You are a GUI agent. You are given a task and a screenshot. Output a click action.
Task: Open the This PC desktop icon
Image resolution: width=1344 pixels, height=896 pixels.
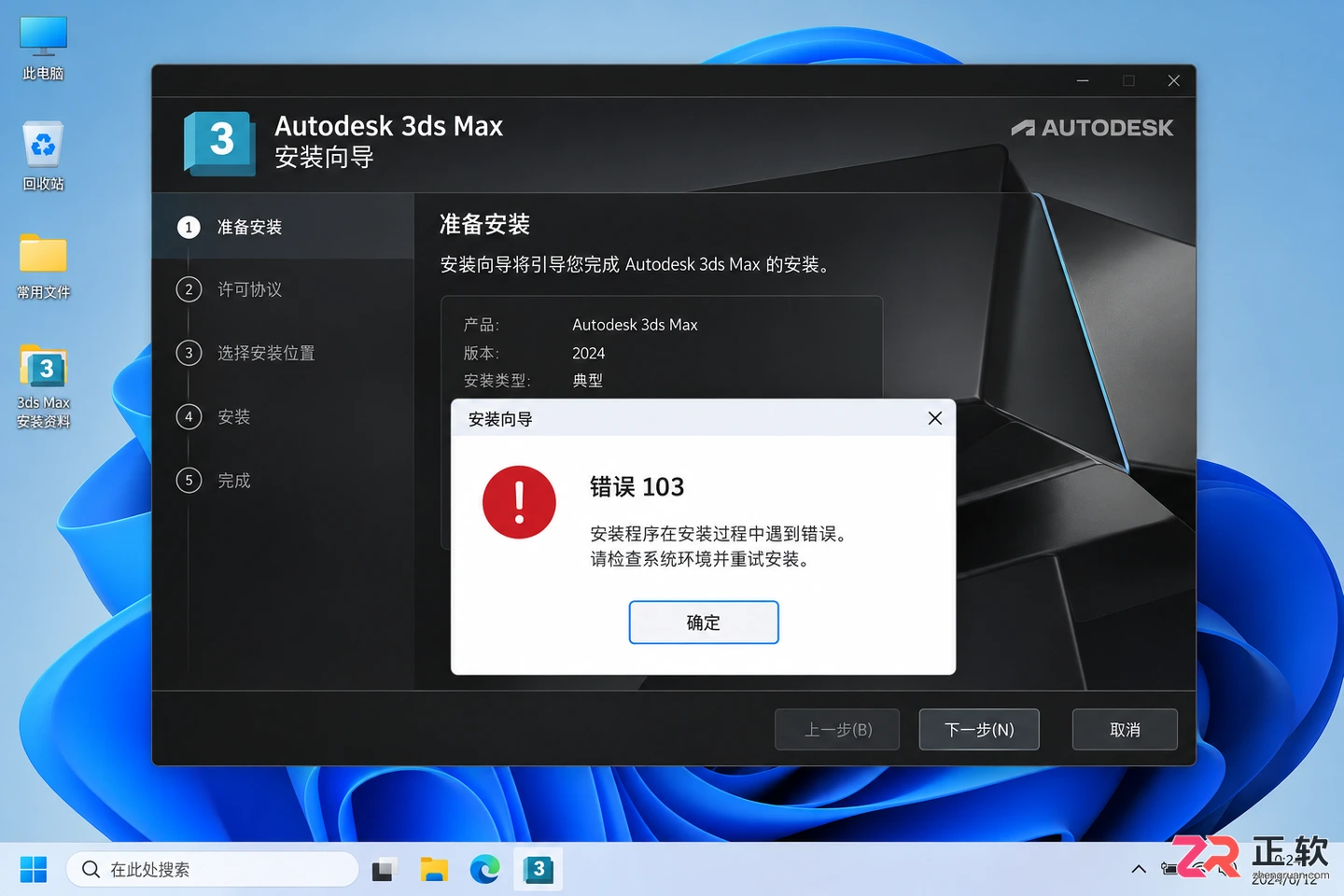(x=43, y=48)
